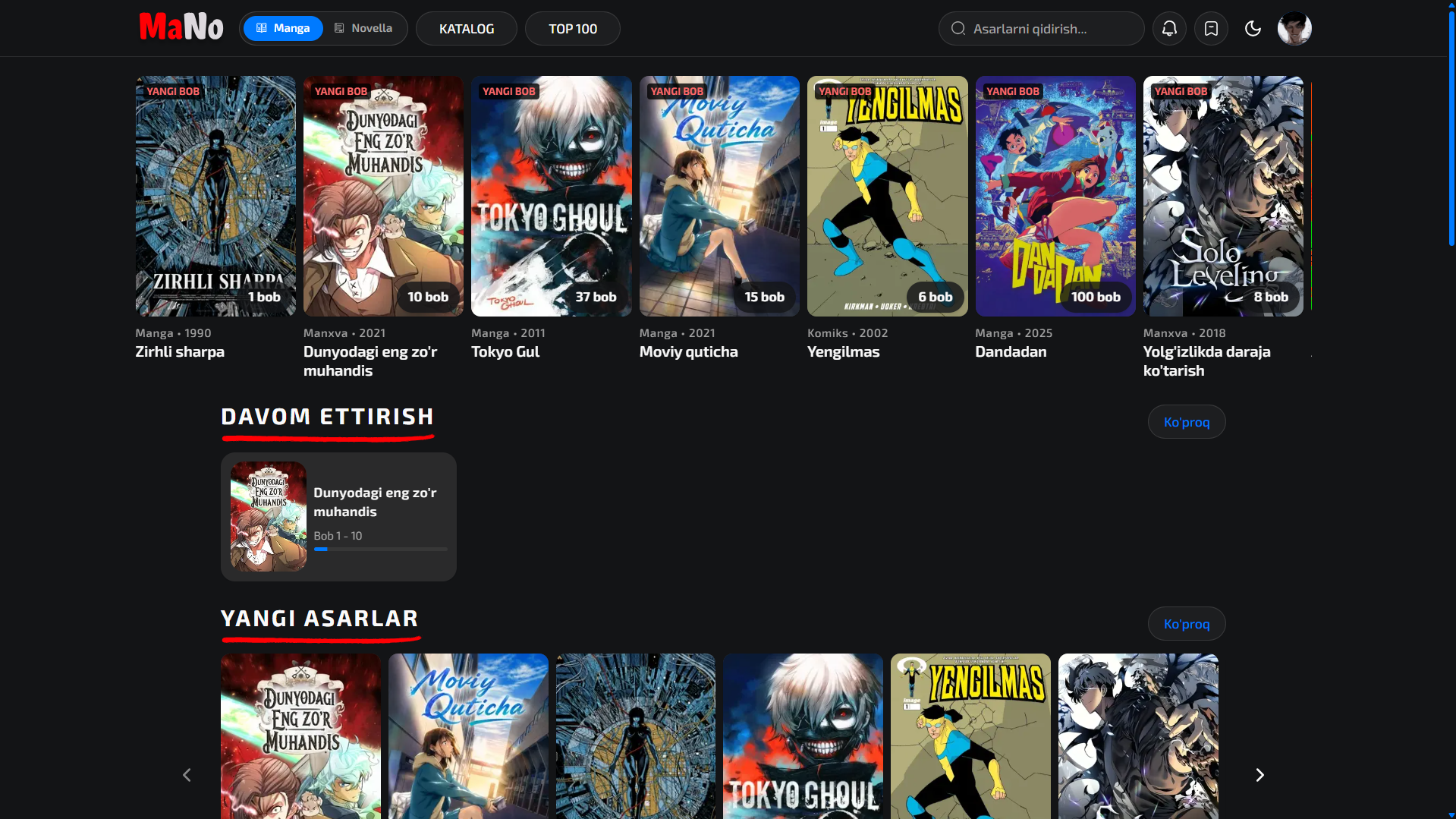
Task: Open the TOP 100 page
Action: (x=573, y=29)
